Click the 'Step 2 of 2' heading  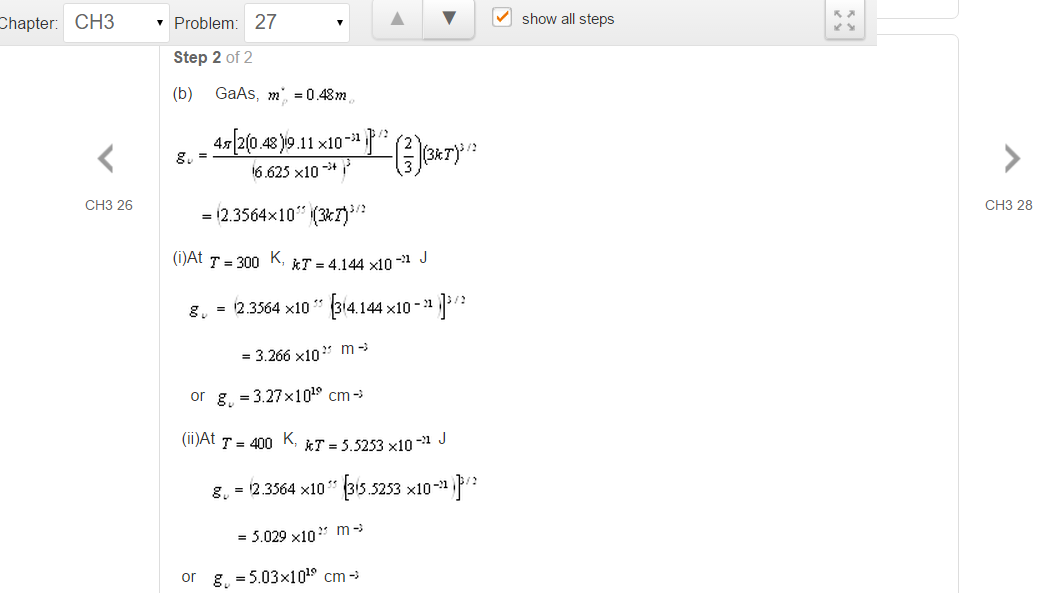213,57
